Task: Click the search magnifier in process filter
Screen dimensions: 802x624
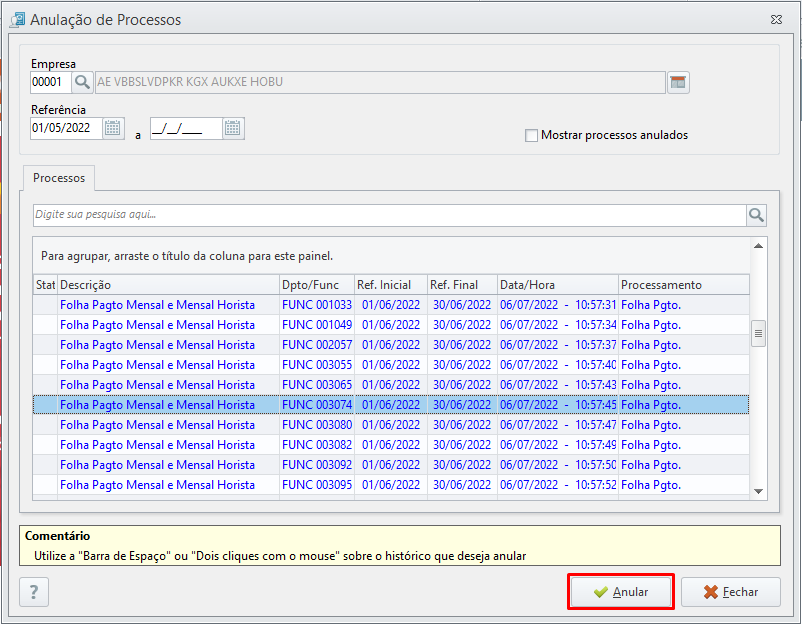Action: (x=756, y=215)
